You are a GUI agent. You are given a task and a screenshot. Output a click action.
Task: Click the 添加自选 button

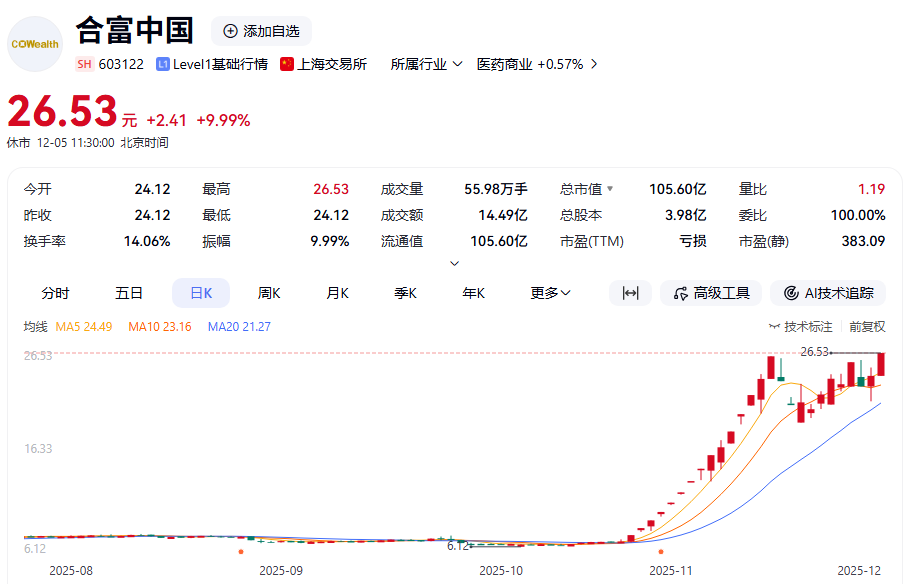(x=261, y=31)
